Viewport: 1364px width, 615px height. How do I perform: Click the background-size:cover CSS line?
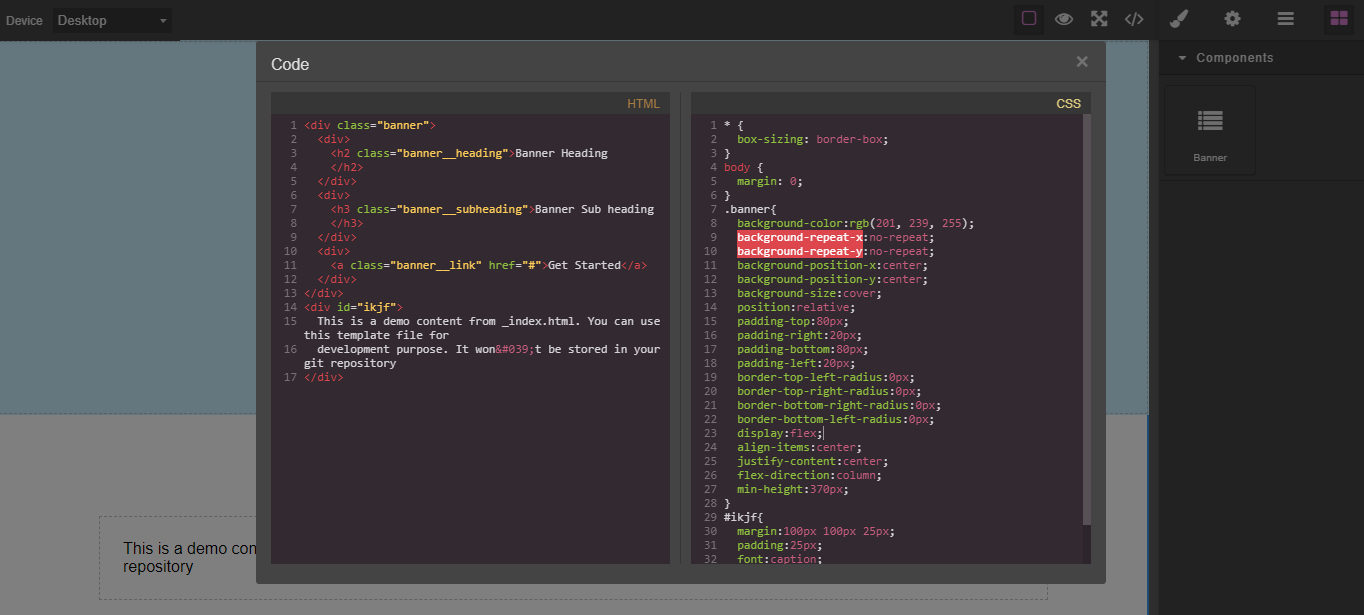click(x=809, y=294)
